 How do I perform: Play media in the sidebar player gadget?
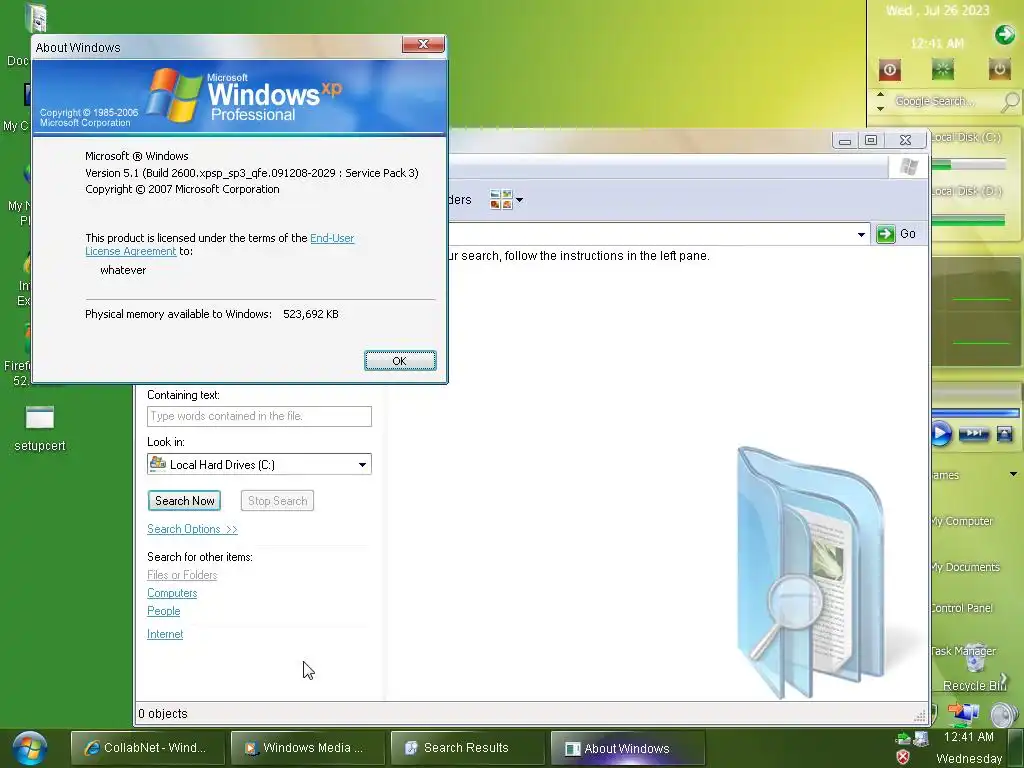point(940,434)
